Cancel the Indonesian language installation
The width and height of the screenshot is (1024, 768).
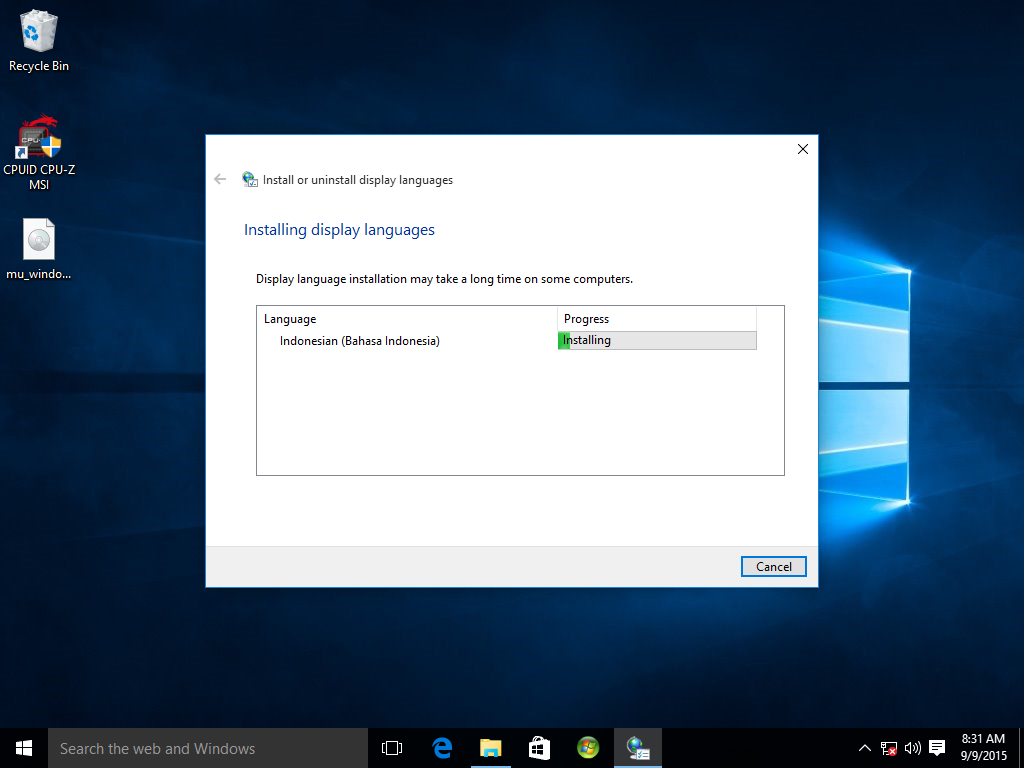(x=773, y=566)
